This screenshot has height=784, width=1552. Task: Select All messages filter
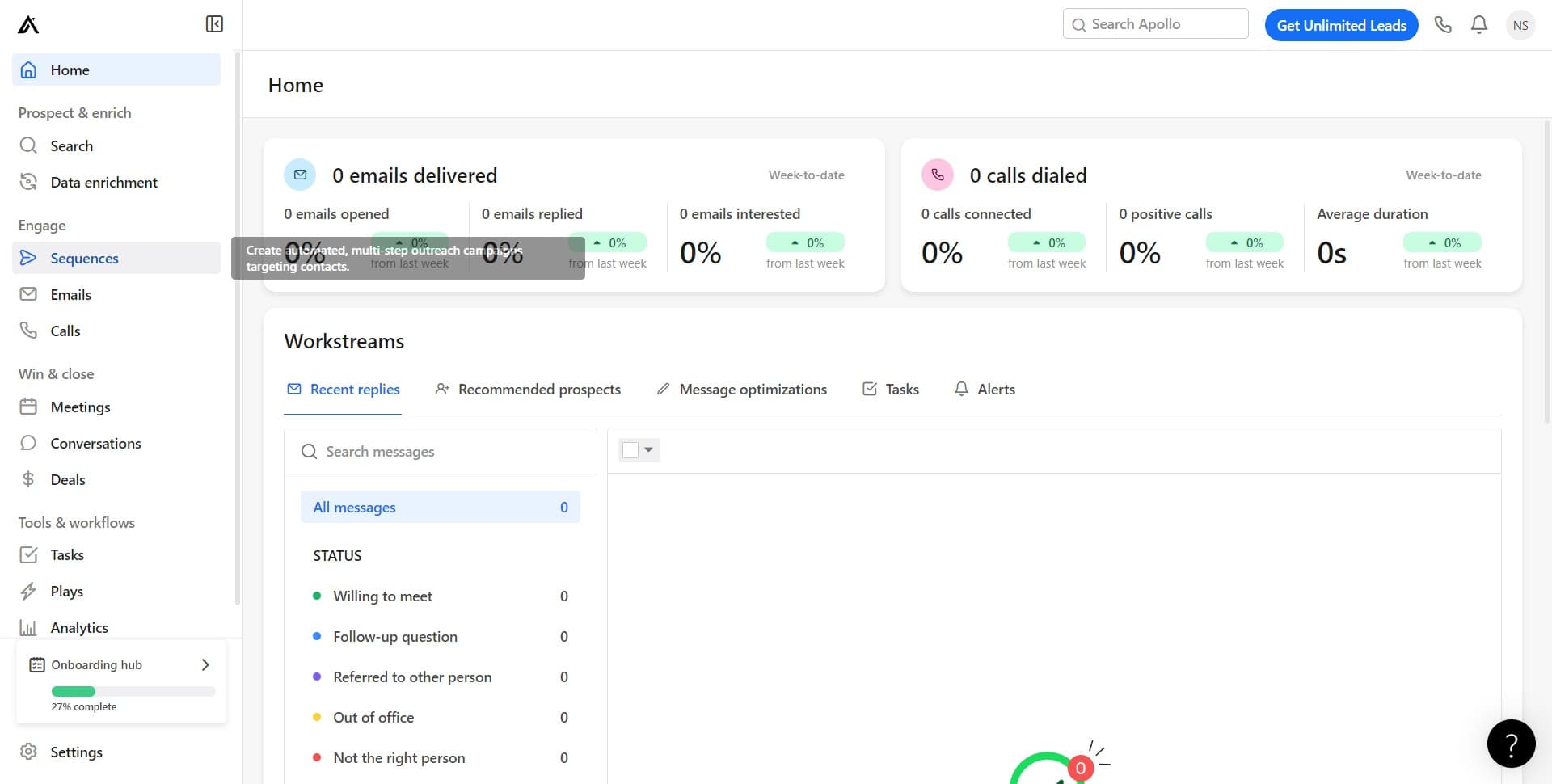click(x=440, y=507)
